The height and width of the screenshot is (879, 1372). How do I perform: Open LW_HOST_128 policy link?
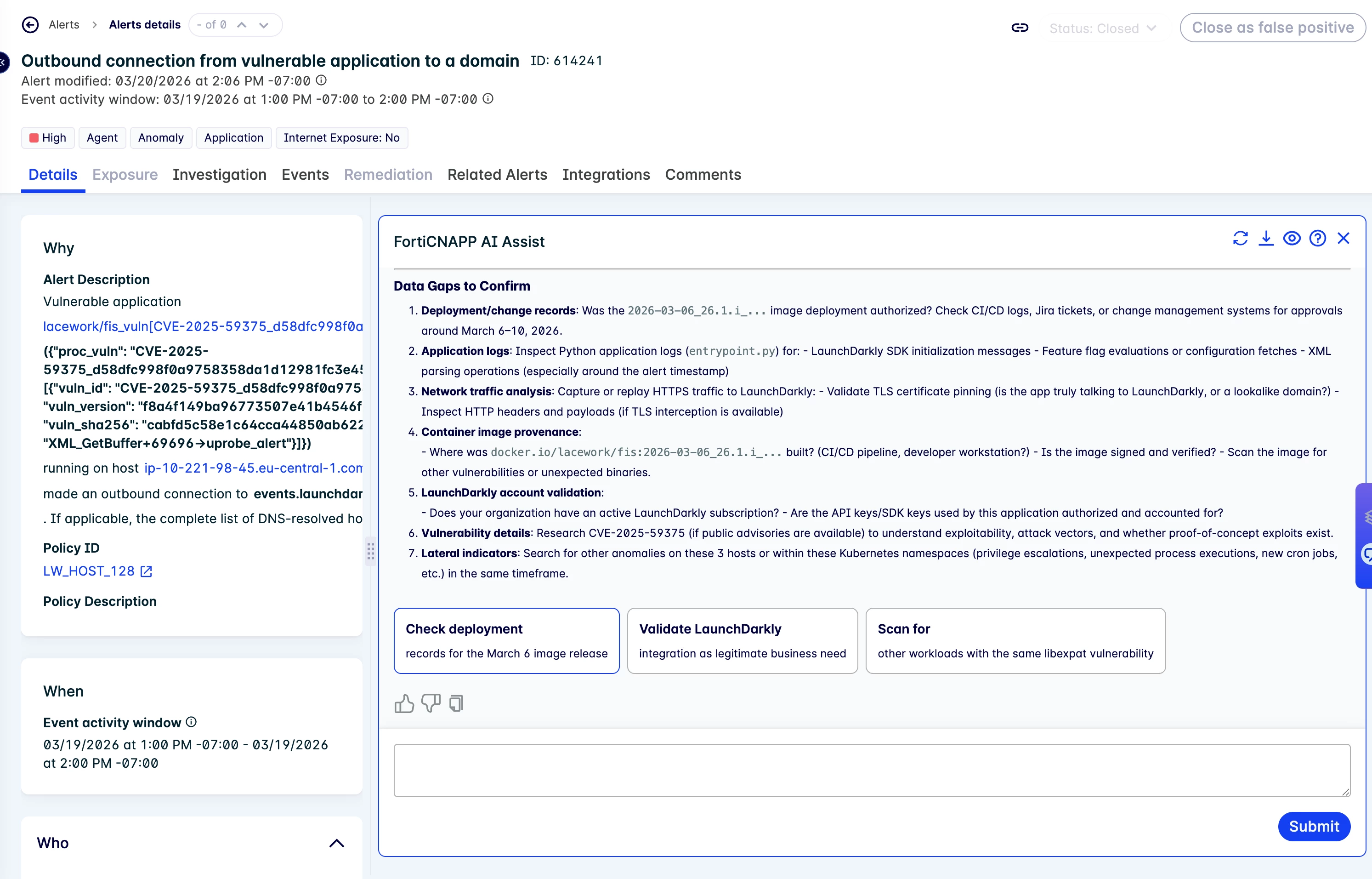click(89, 571)
